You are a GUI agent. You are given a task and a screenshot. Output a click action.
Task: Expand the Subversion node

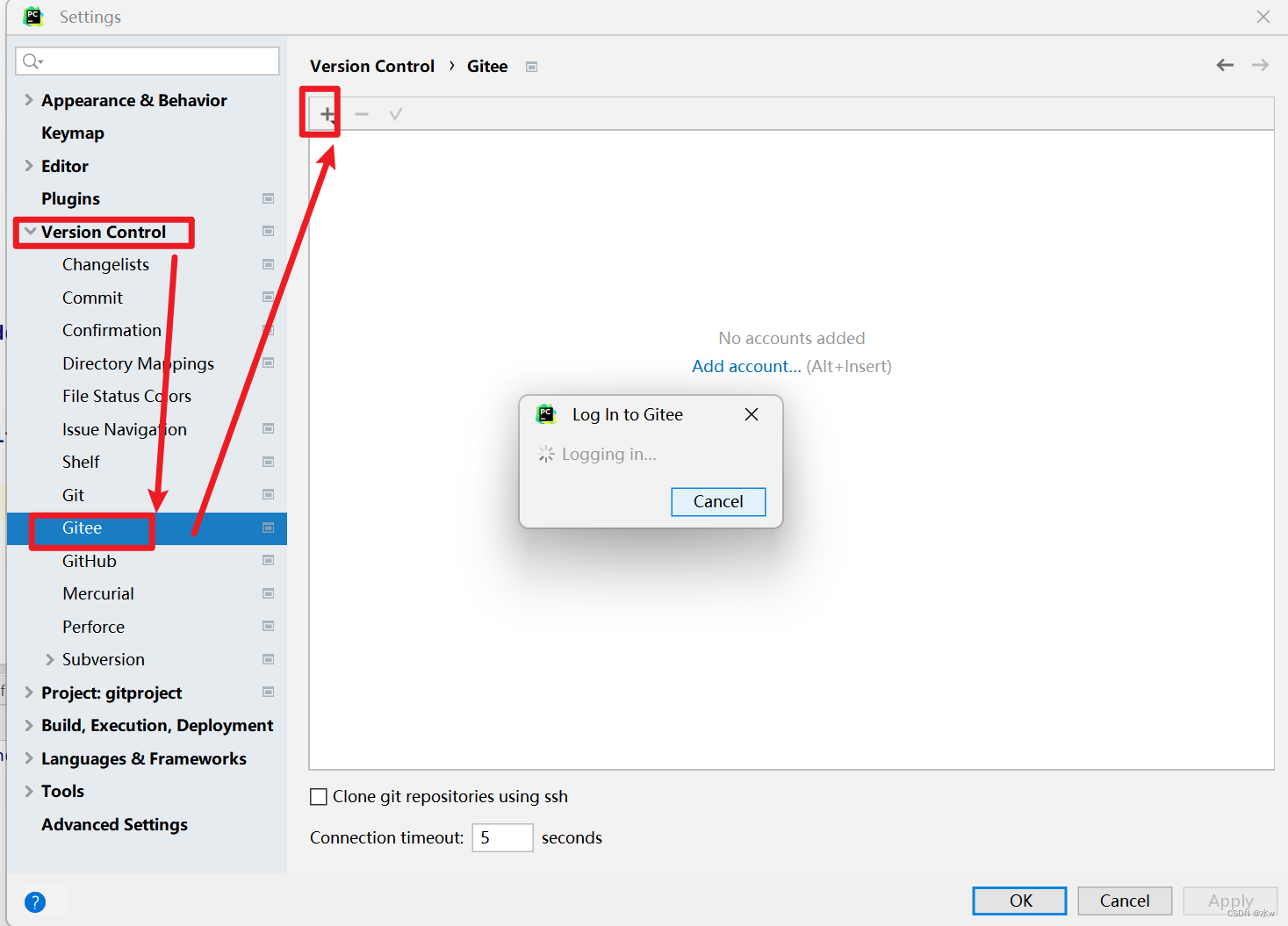pyautogui.click(x=50, y=659)
